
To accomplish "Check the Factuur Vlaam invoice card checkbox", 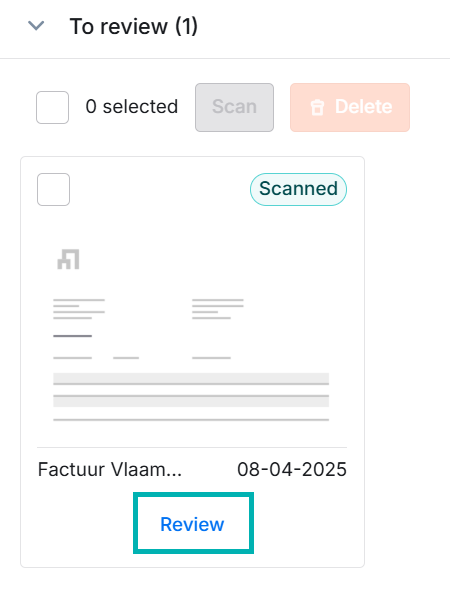I will [53, 189].
